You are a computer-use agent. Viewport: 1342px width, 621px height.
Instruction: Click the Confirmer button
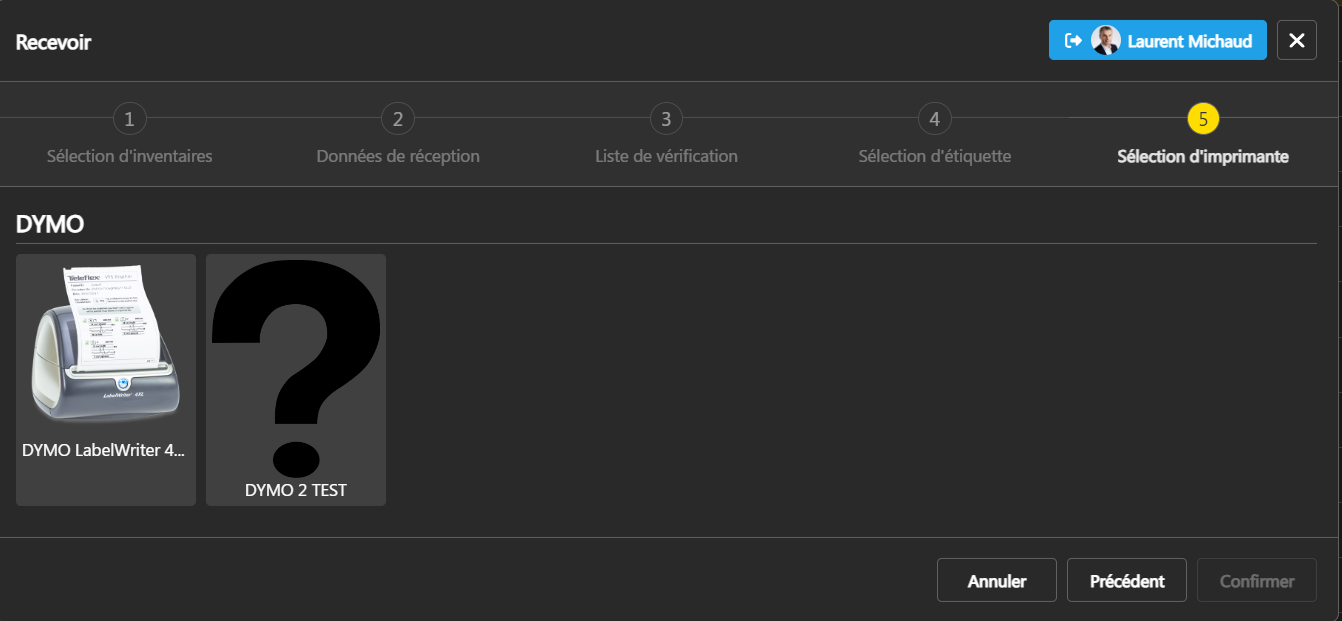tap(1257, 580)
